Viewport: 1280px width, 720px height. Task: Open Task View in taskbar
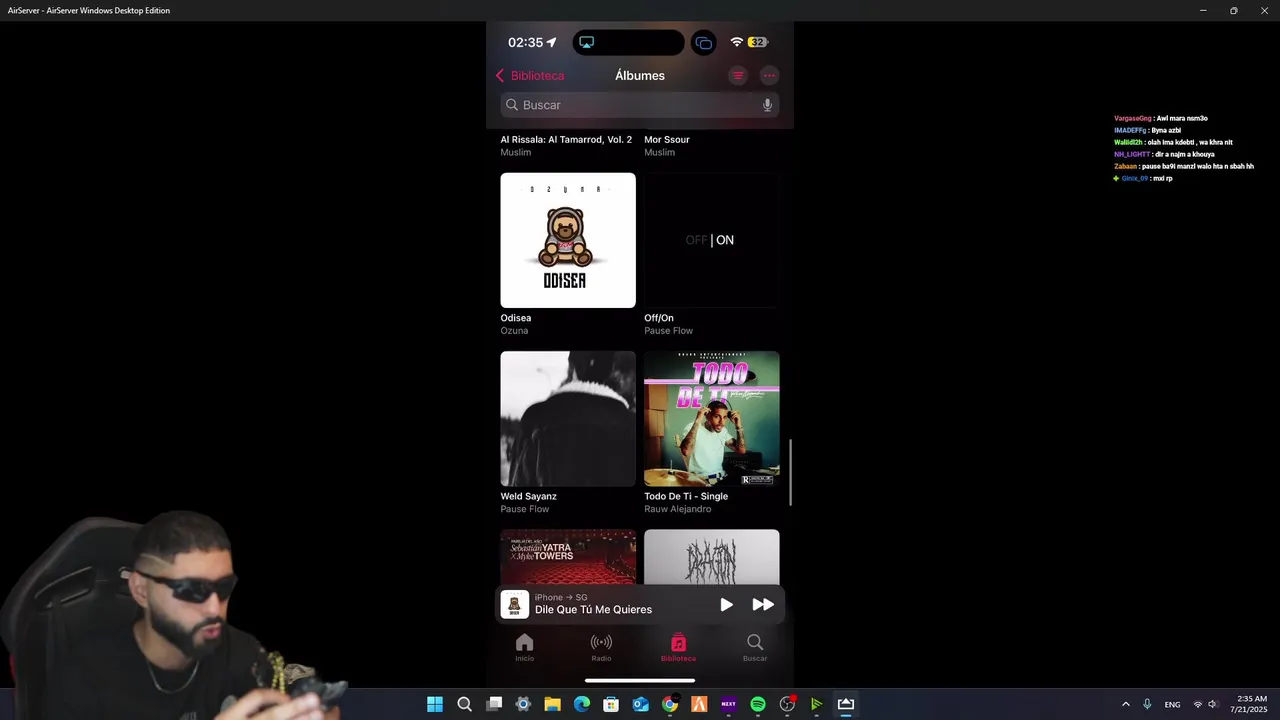click(x=494, y=704)
